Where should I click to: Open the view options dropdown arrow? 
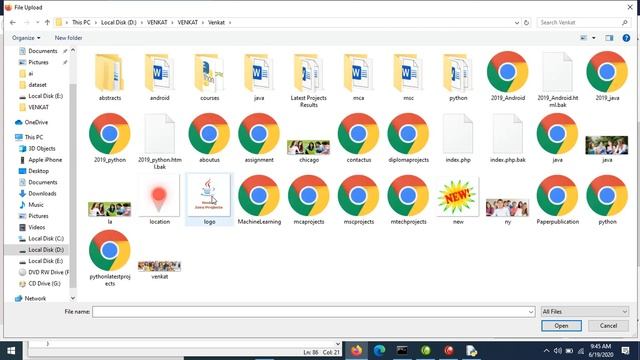(x=593, y=38)
